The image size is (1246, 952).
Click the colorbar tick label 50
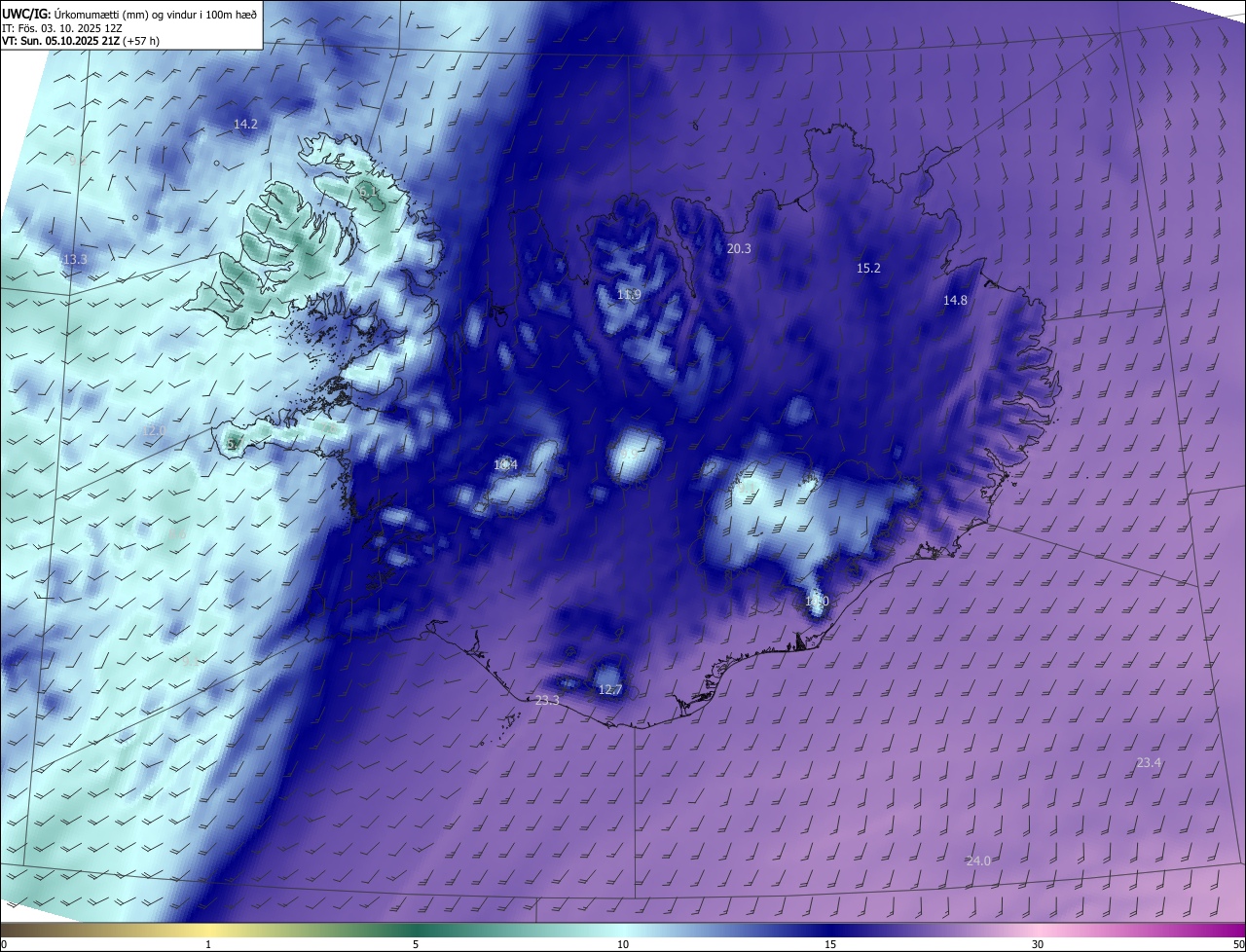[1238, 944]
